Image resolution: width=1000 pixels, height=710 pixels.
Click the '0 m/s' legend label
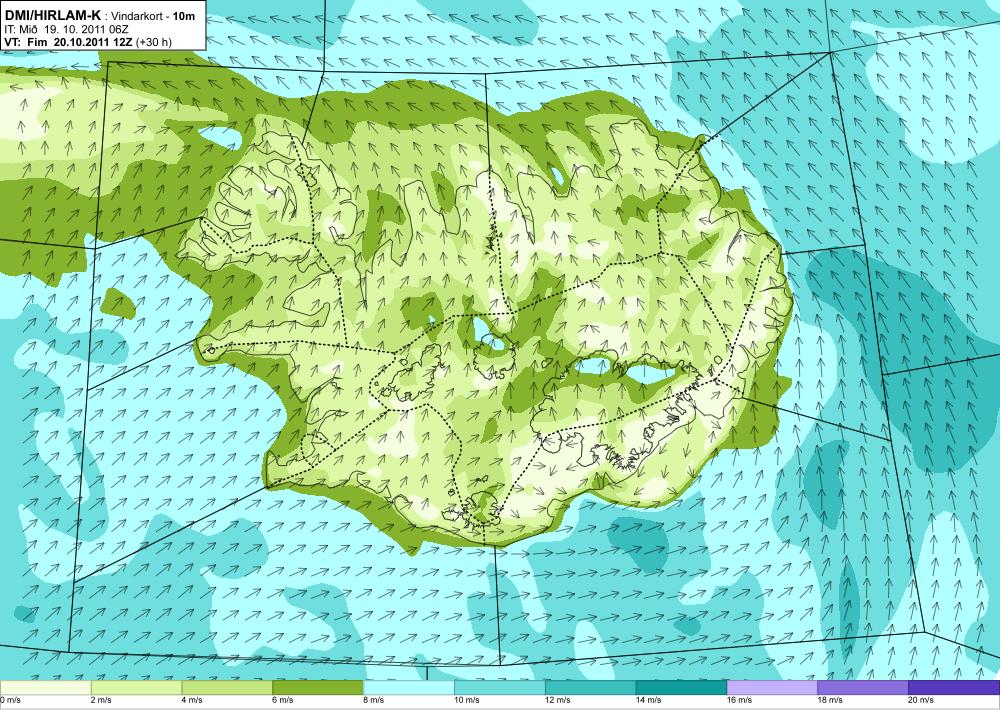11,700
